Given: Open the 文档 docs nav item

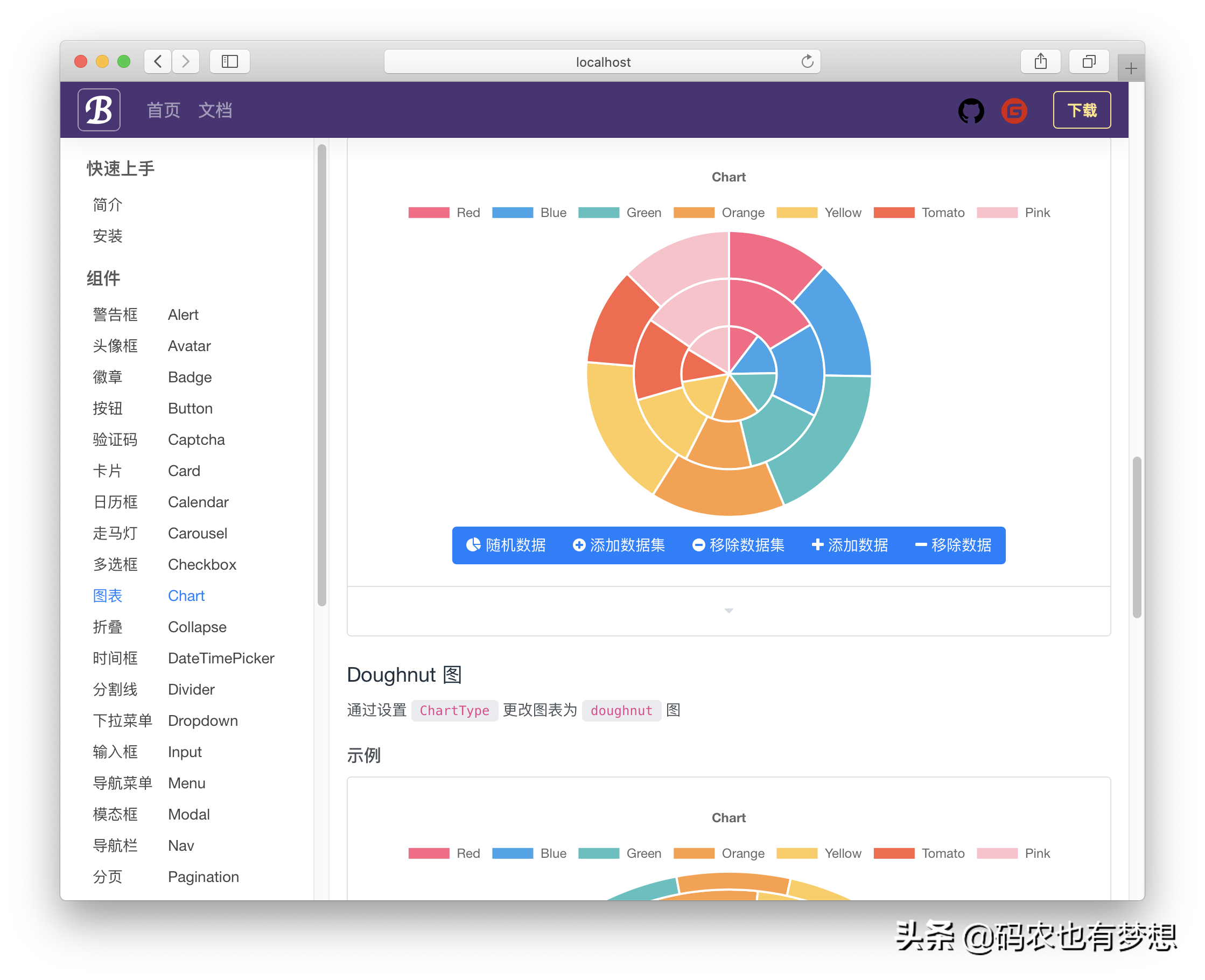Looking at the screenshot, I should [x=215, y=110].
